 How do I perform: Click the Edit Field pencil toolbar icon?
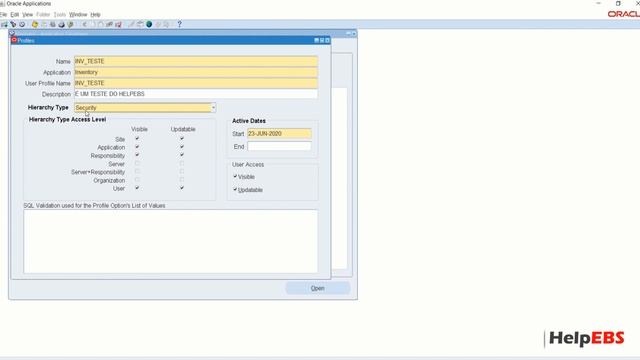131,24
